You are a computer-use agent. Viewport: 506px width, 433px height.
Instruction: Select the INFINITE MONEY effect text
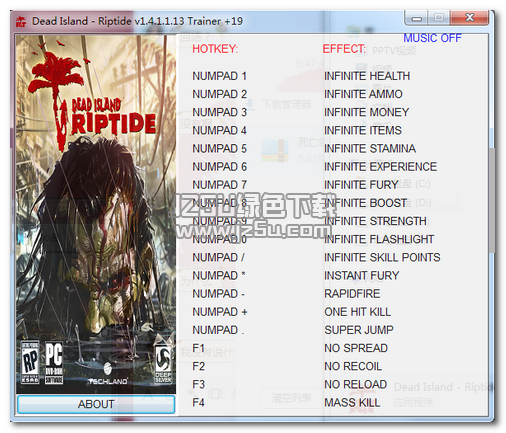(x=367, y=112)
